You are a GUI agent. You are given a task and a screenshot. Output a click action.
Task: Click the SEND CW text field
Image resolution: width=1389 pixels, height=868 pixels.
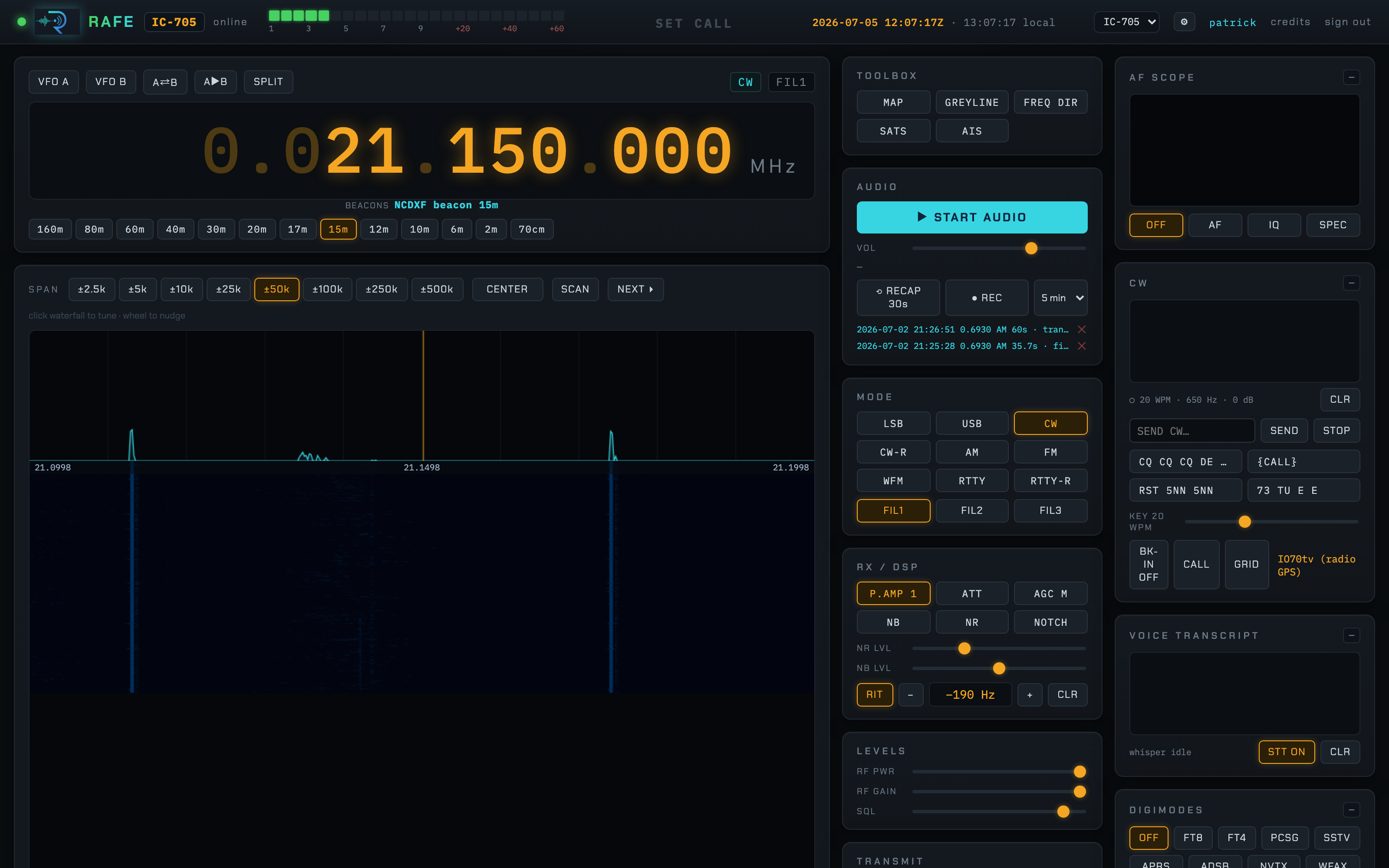pos(1192,431)
